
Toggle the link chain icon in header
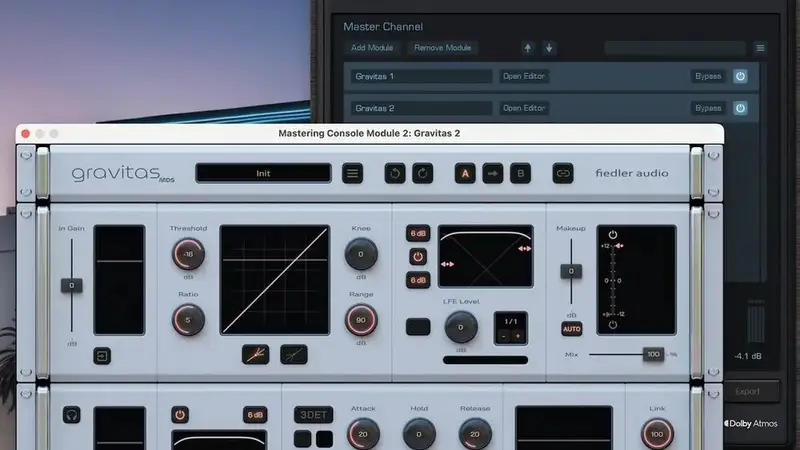[563, 173]
